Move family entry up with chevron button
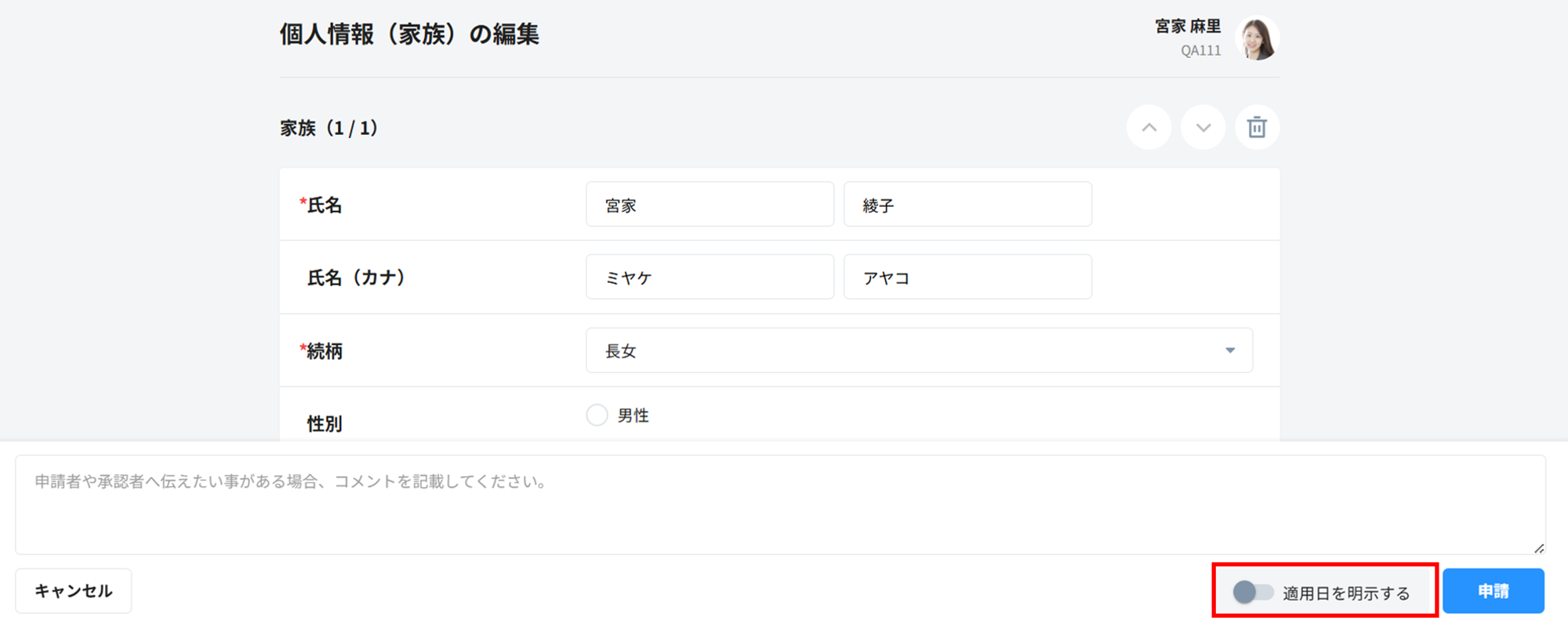 pos(1149,127)
